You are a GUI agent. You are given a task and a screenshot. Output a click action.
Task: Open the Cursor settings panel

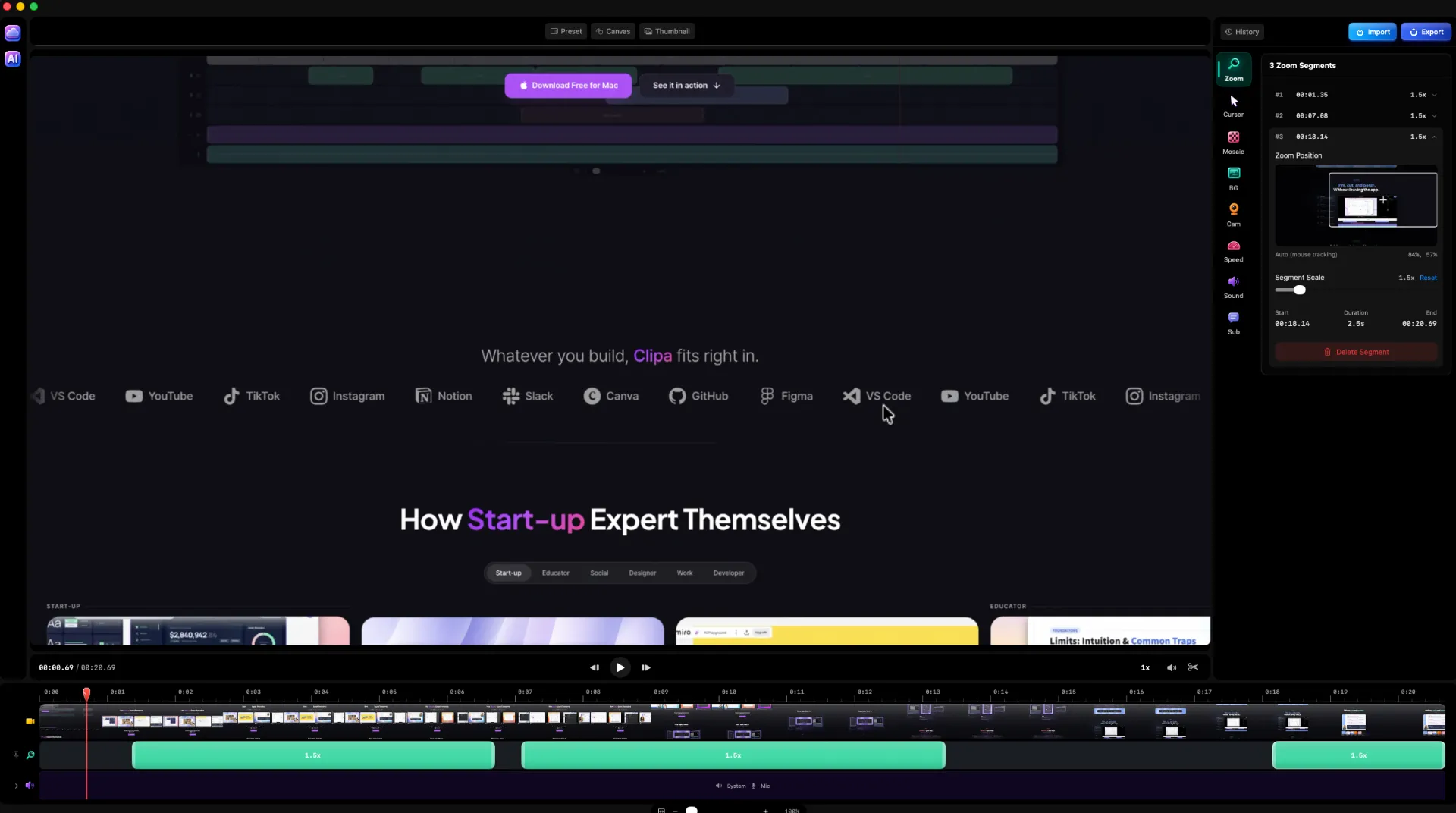pyautogui.click(x=1234, y=105)
